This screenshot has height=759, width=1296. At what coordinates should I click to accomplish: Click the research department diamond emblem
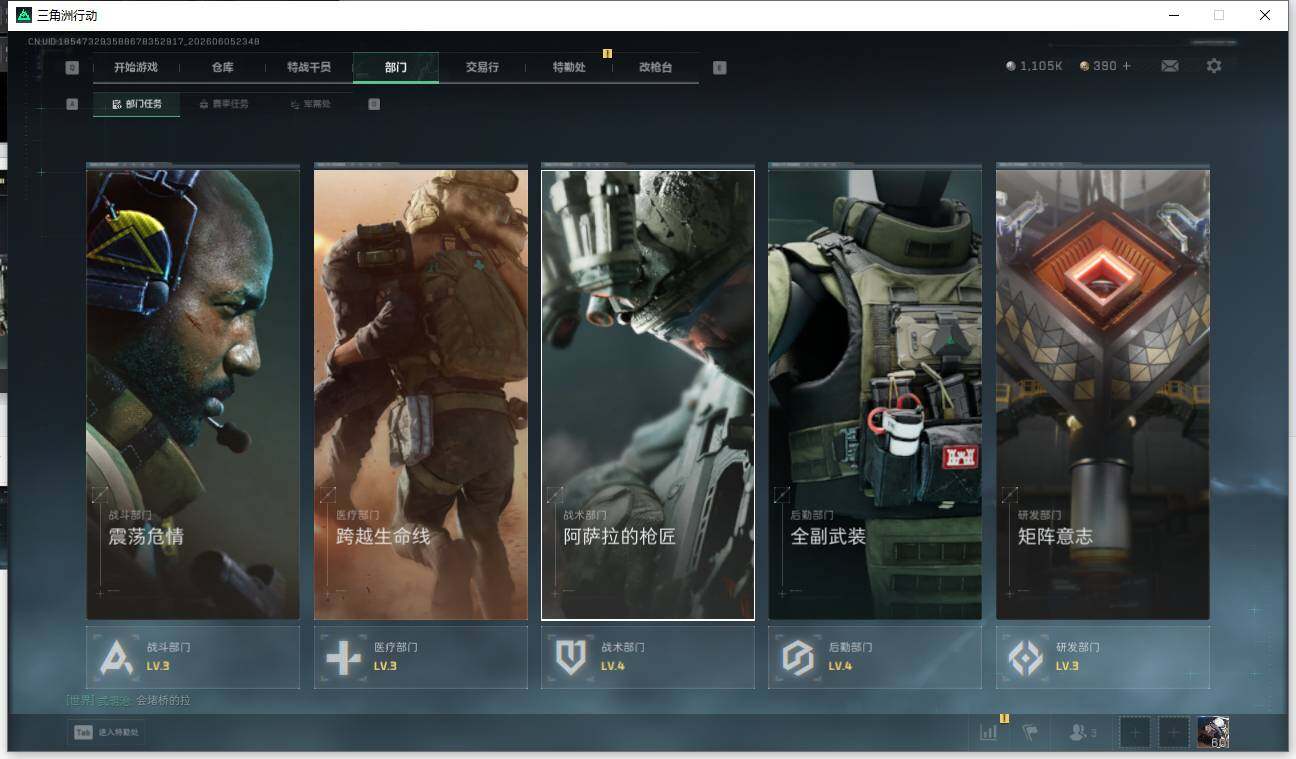(x=1026, y=657)
